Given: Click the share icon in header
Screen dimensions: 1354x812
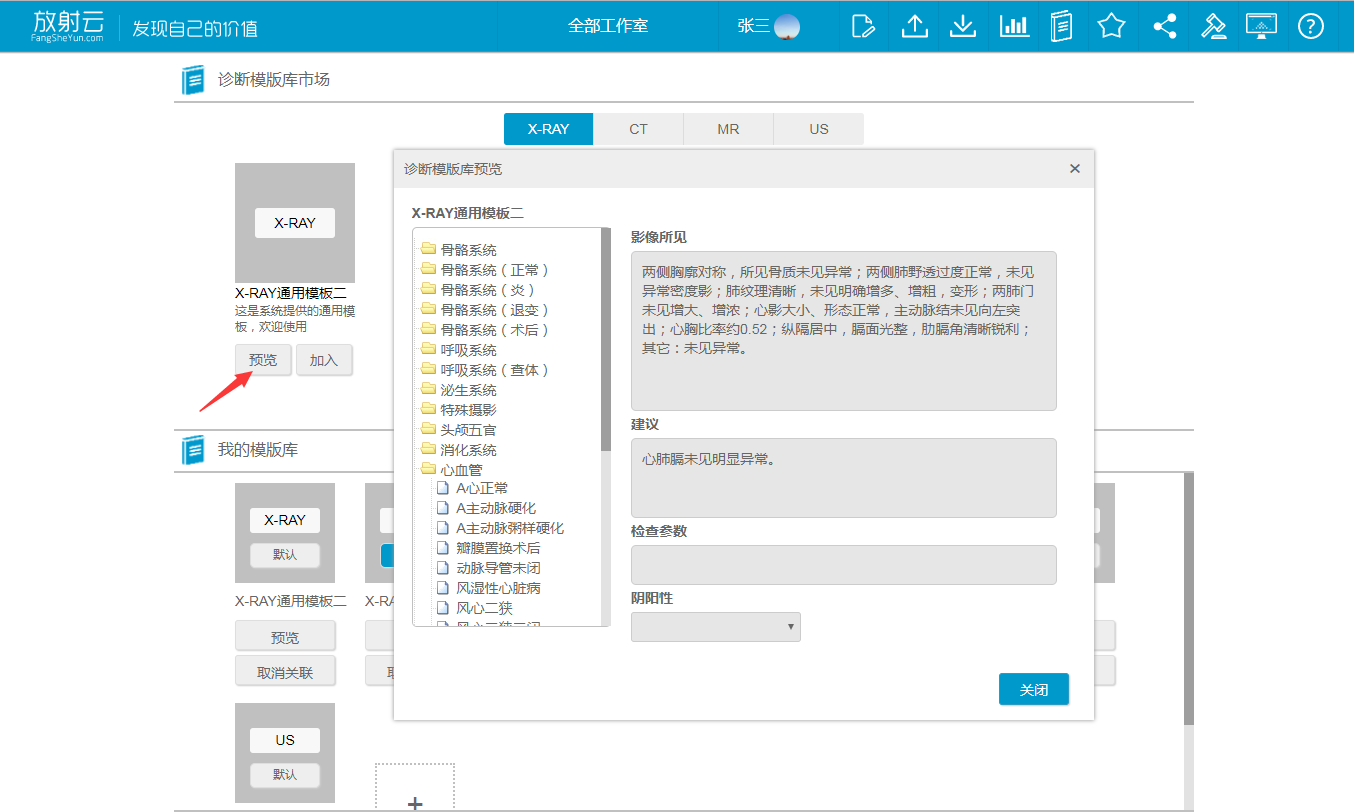Looking at the screenshot, I should (1164, 26).
